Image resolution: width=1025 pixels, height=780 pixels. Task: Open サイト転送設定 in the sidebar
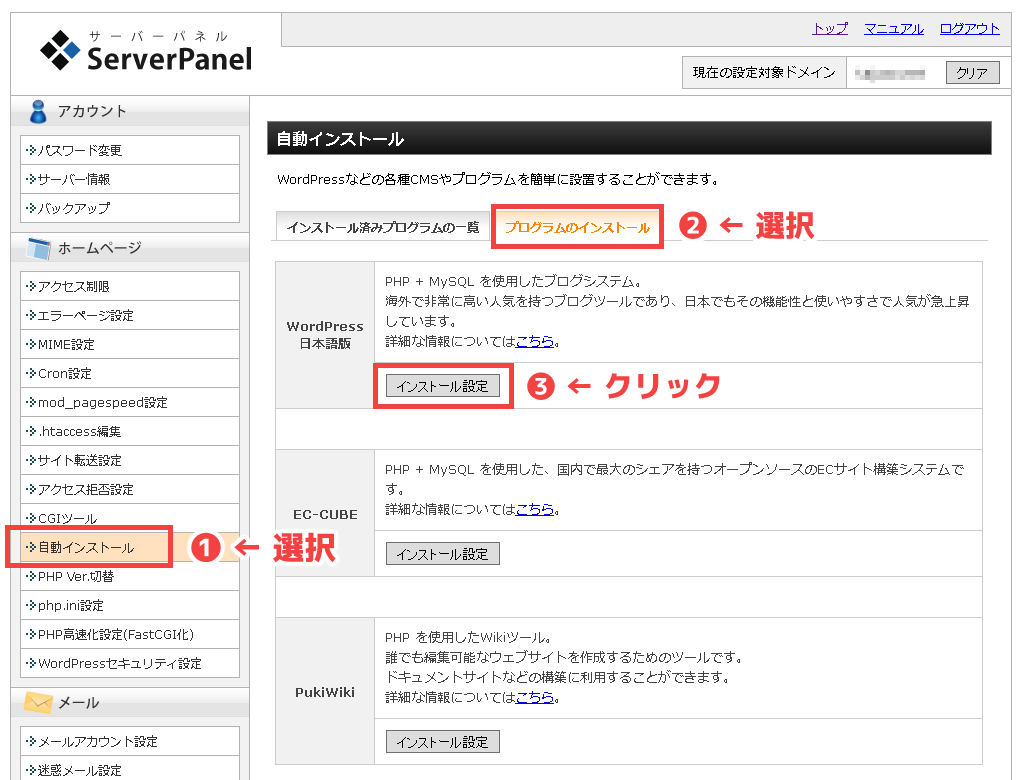pos(130,460)
